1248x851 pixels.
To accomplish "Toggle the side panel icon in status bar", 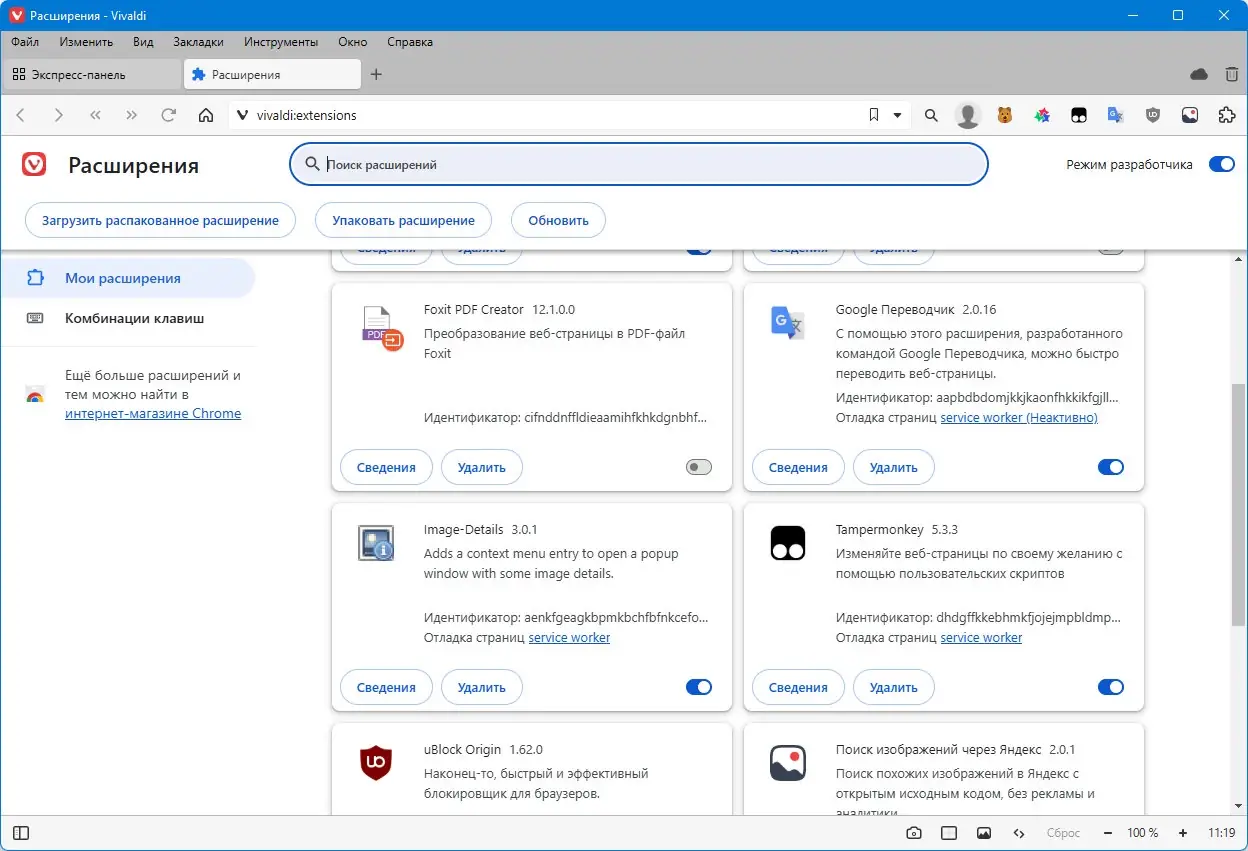I will click(21, 833).
